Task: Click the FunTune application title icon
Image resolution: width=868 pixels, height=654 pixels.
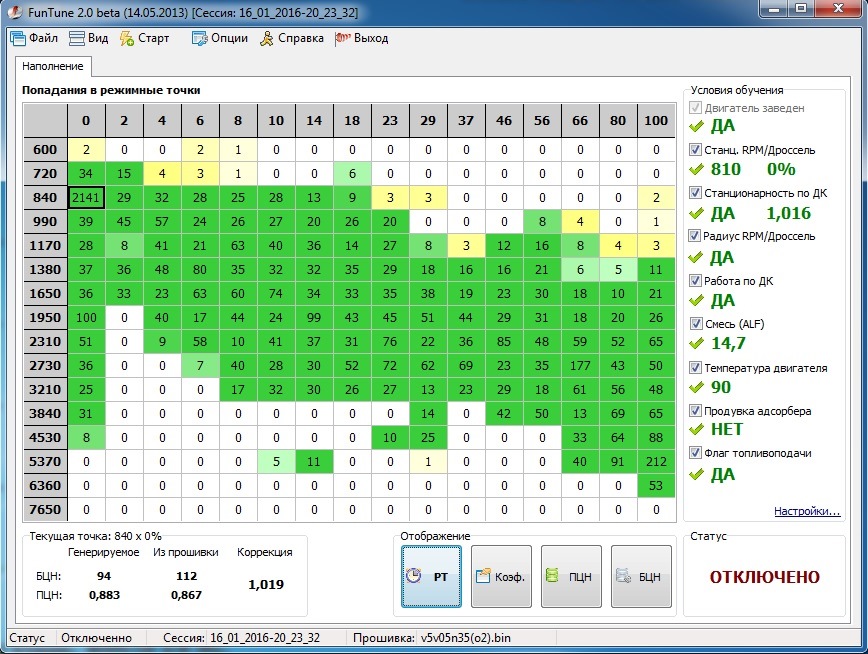Action: (x=15, y=12)
